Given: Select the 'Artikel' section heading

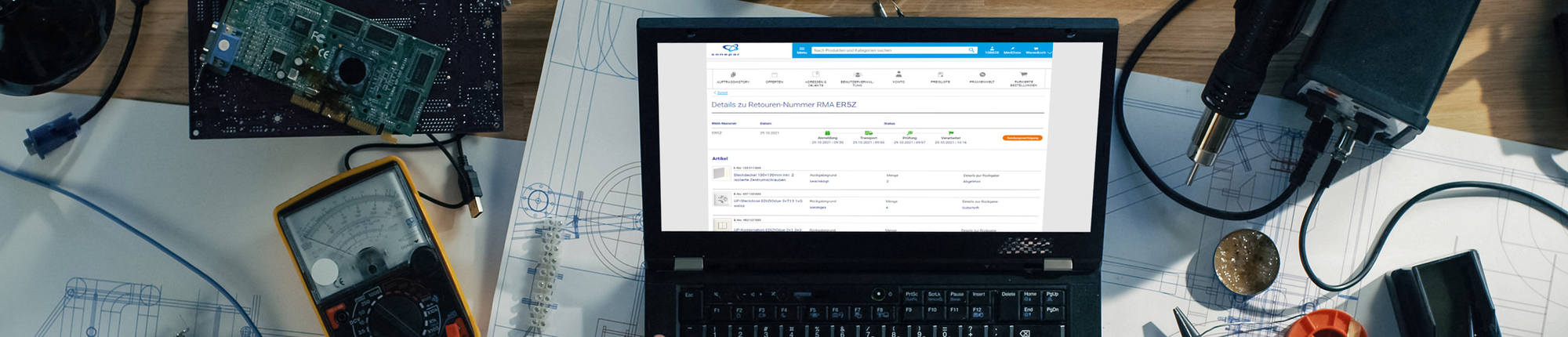Looking at the screenshot, I should pos(720,158).
